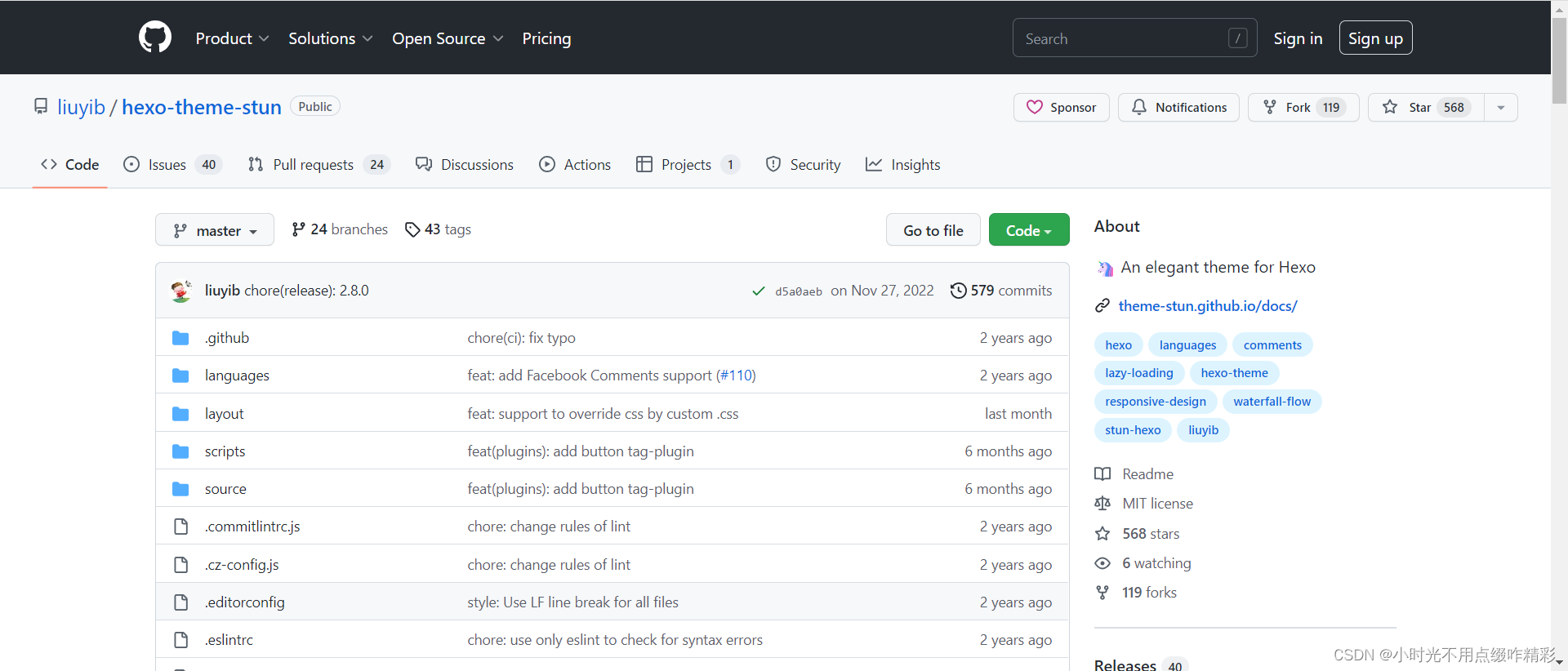The image size is (1568, 671).
Task: Click the responsive-design topic tag
Action: pyautogui.click(x=1155, y=402)
